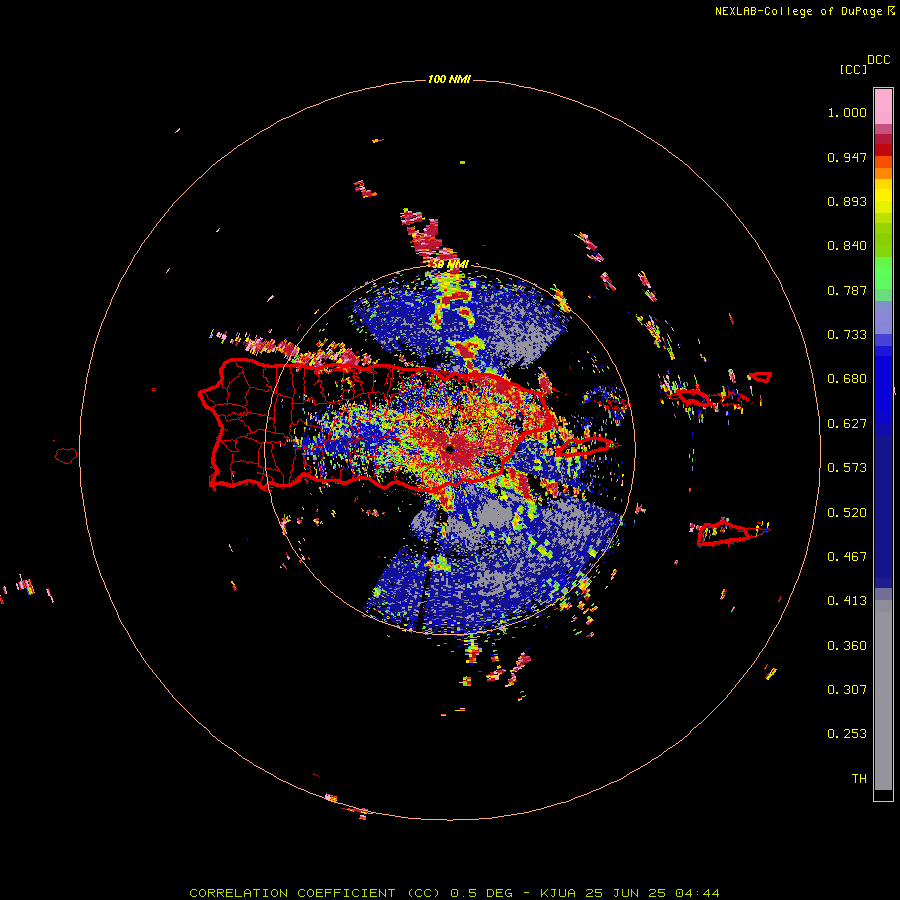Click the Correlation Coefficient KJUA caption
The image size is (900, 900).
(454, 893)
